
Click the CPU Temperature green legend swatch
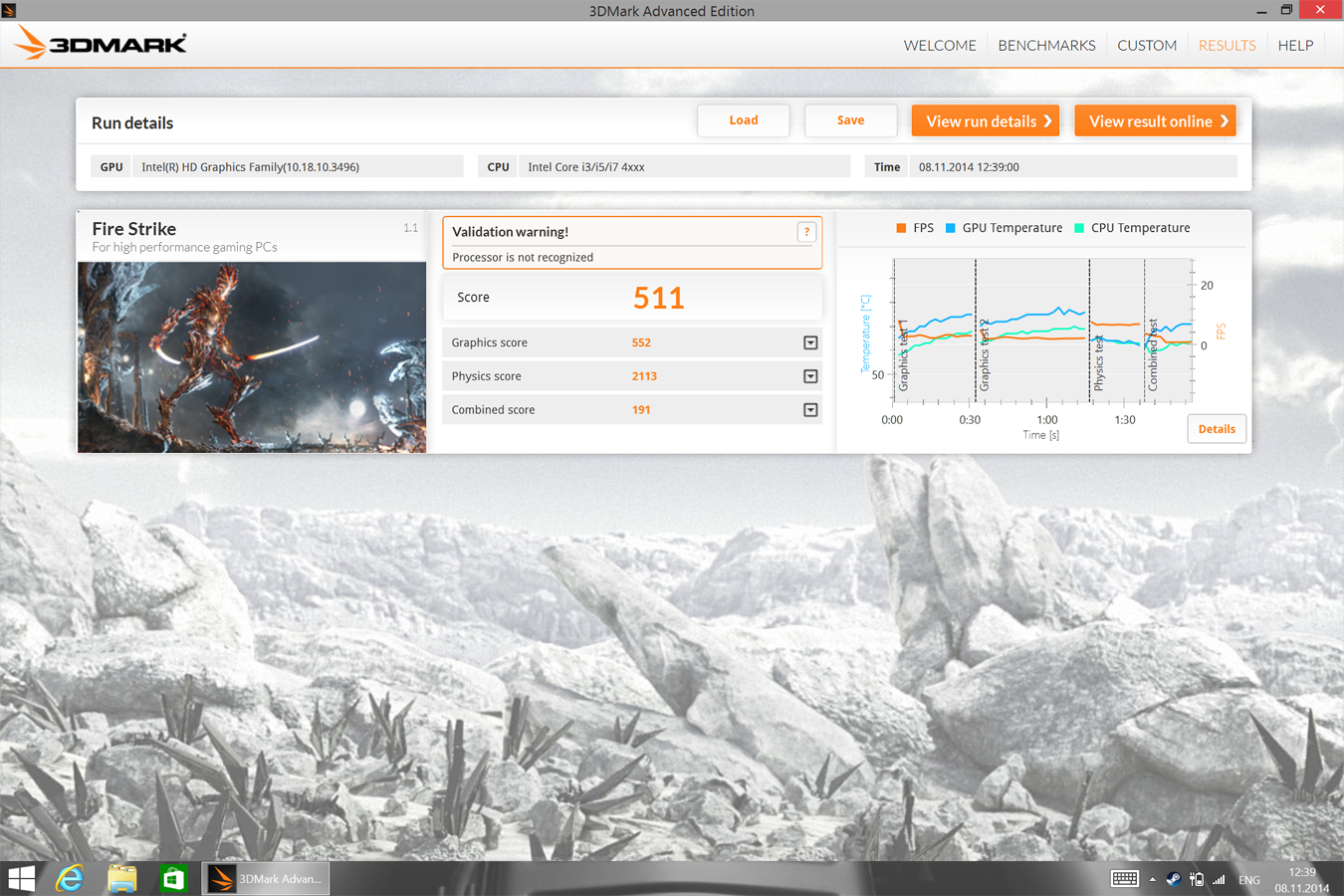coord(1079,228)
